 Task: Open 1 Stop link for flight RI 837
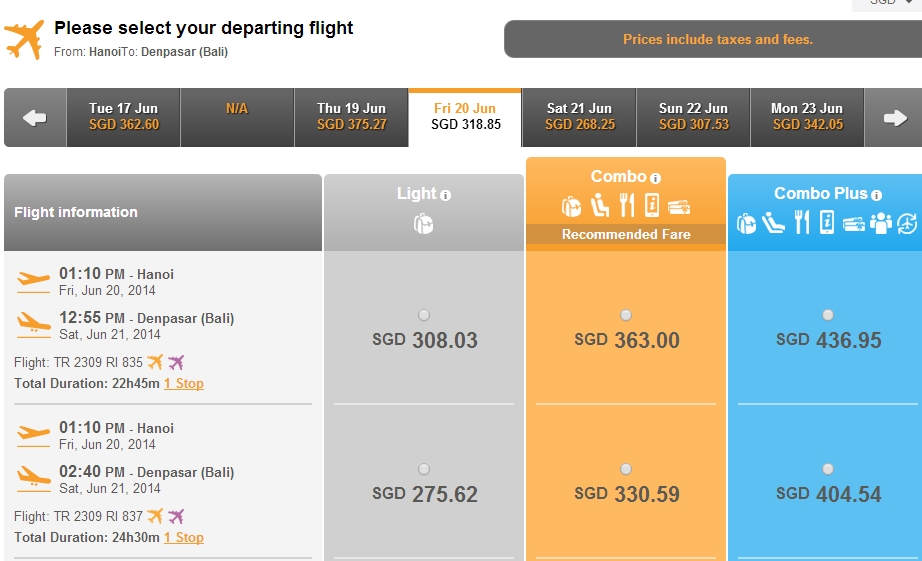[184, 537]
